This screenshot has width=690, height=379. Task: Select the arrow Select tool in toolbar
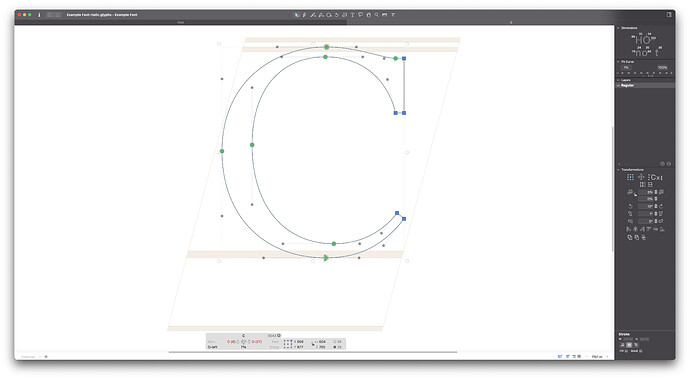pos(297,15)
